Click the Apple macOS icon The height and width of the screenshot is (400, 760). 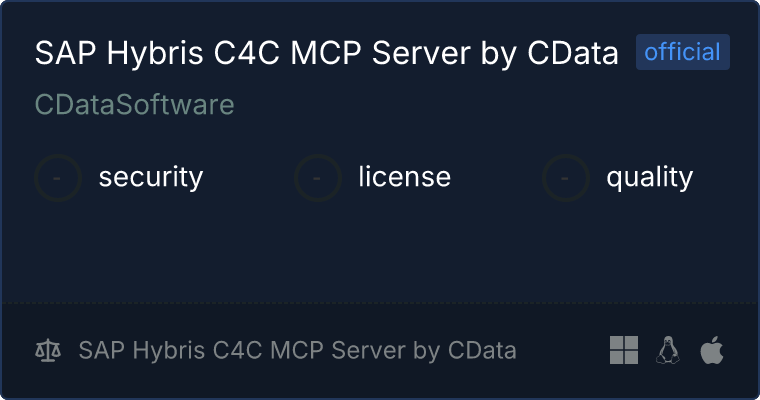(x=712, y=350)
